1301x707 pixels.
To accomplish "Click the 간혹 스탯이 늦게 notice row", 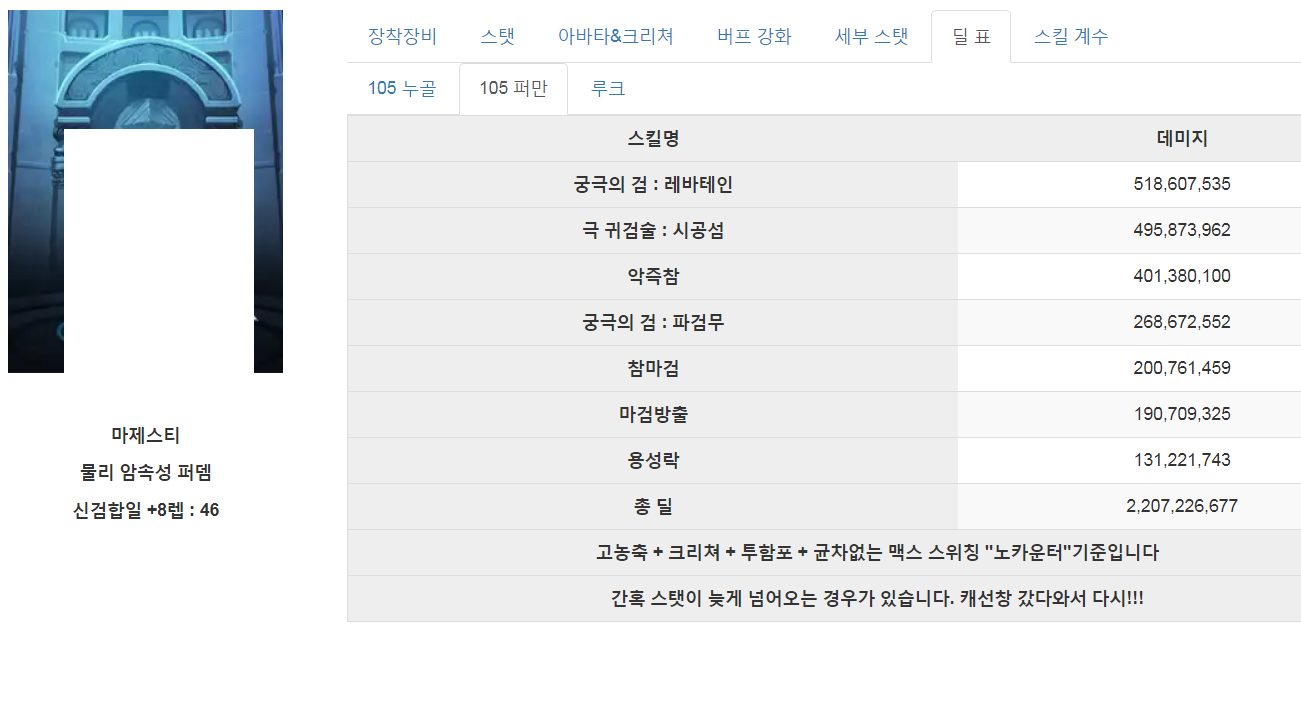I will click(x=824, y=599).
